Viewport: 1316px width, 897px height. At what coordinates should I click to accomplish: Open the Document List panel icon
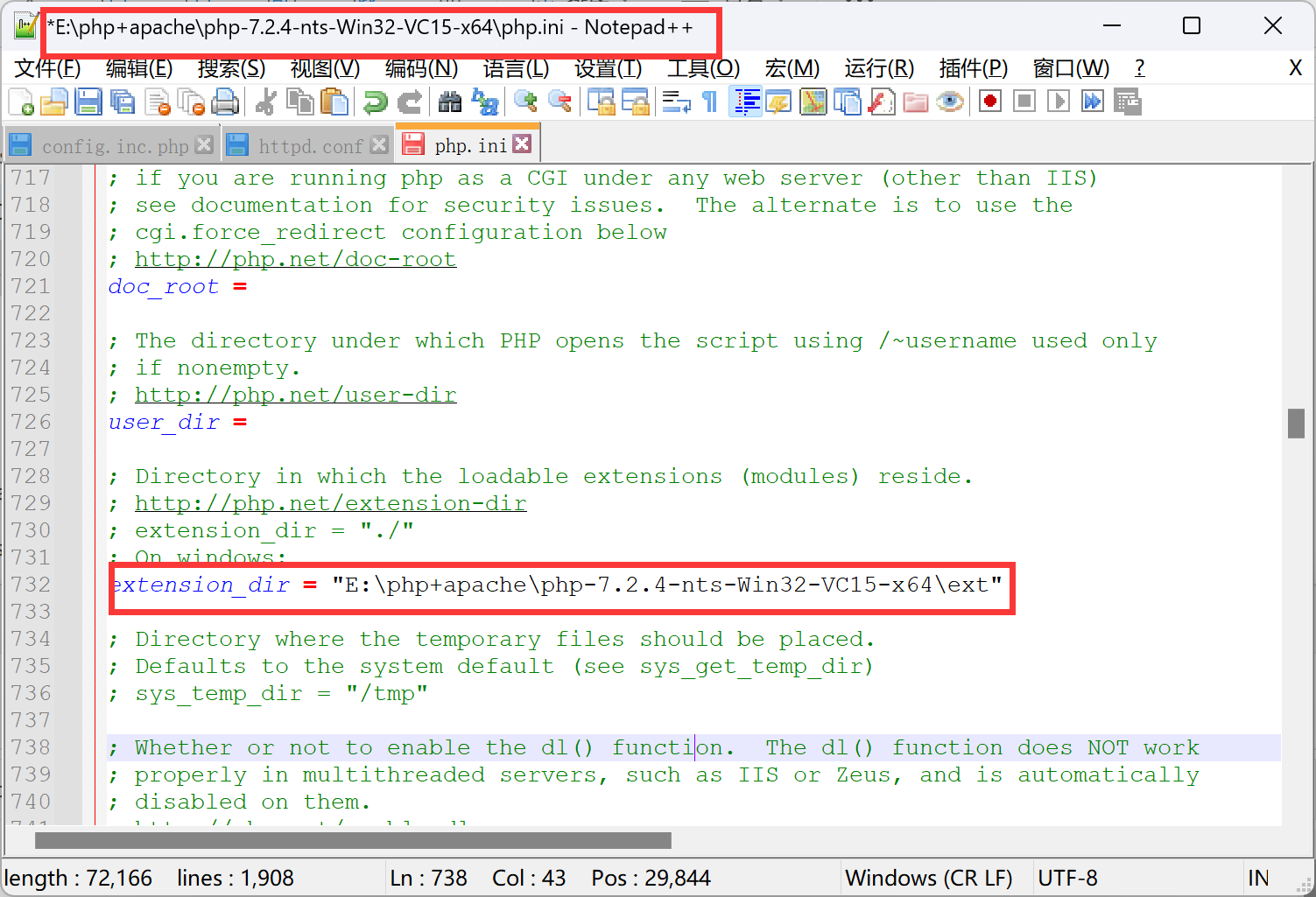click(x=848, y=102)
